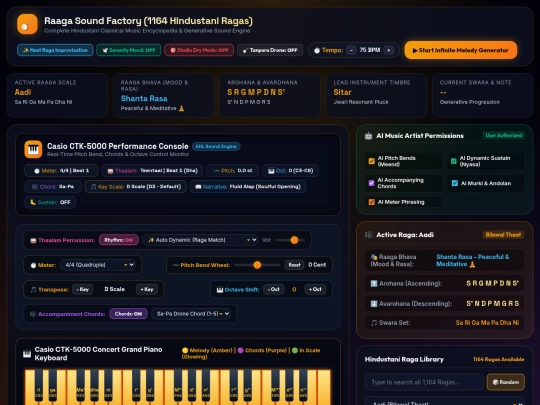Click the tempo stopwatch icon
The image size is (540, 405).
317,50
